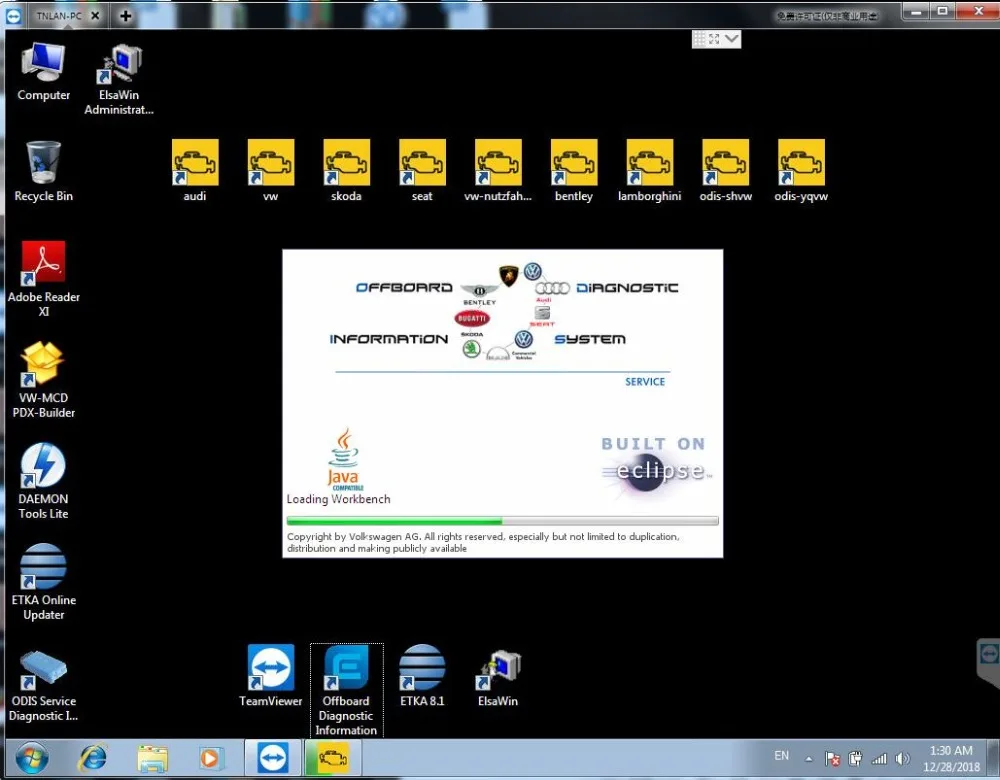Open network signal tray icon
Image resolution: width=1000 pixels, height=780 pixels.
879,758
